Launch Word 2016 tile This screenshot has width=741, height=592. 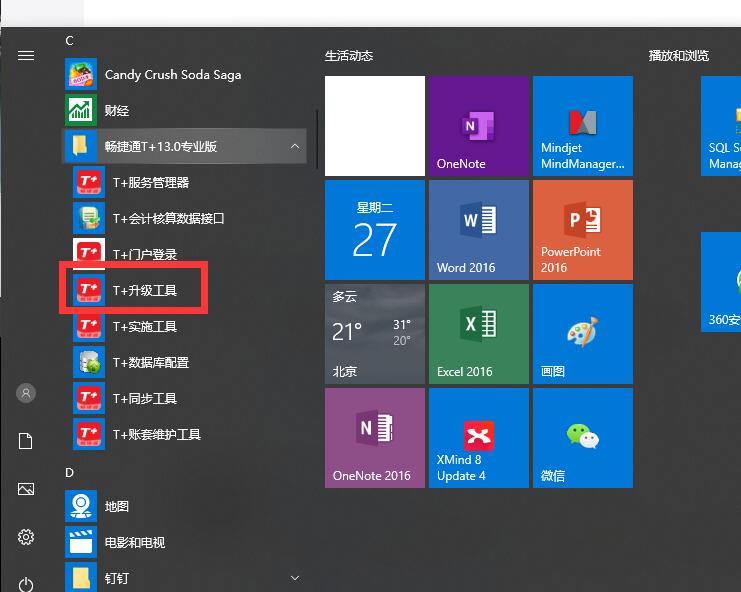(x=479, y=230)
